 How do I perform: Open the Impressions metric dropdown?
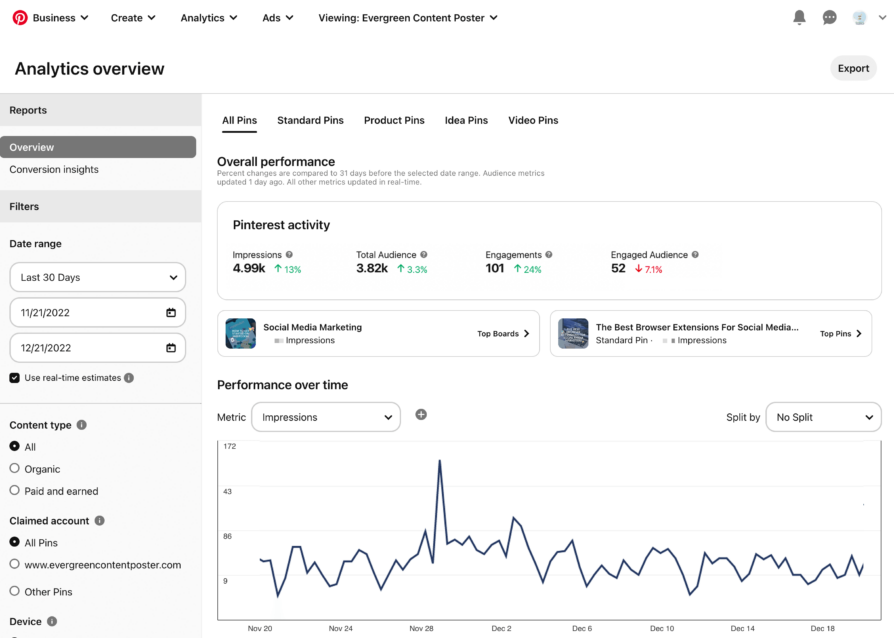coord(325,417)
